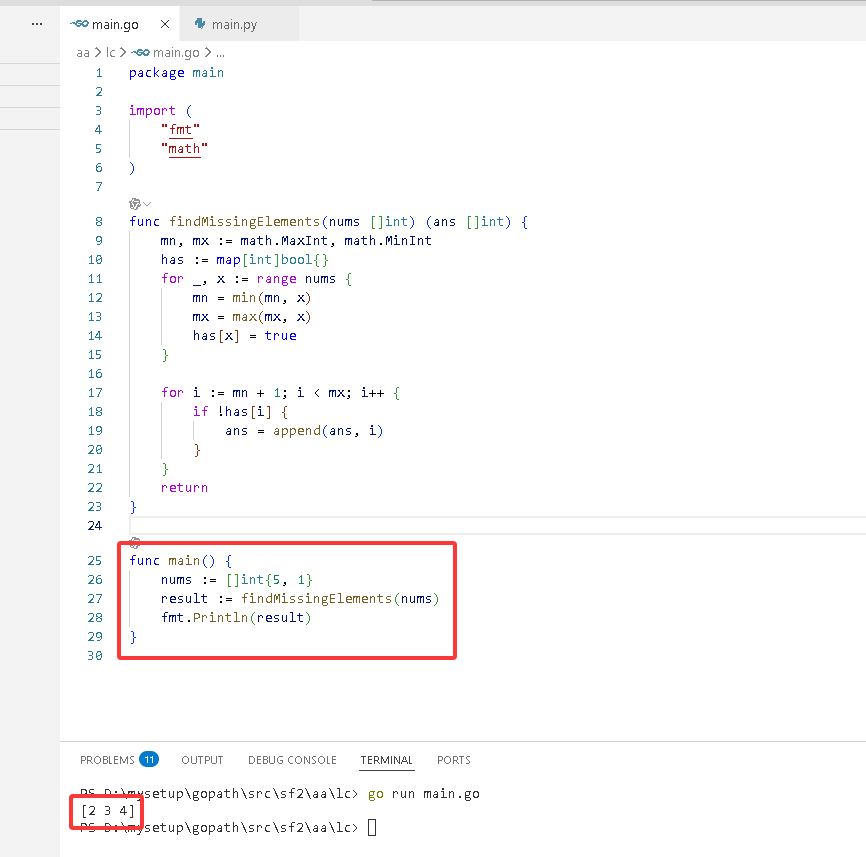866x857 pixels.
Task: Click 'min(mn, x)' call on line 12
Action: 272,298
